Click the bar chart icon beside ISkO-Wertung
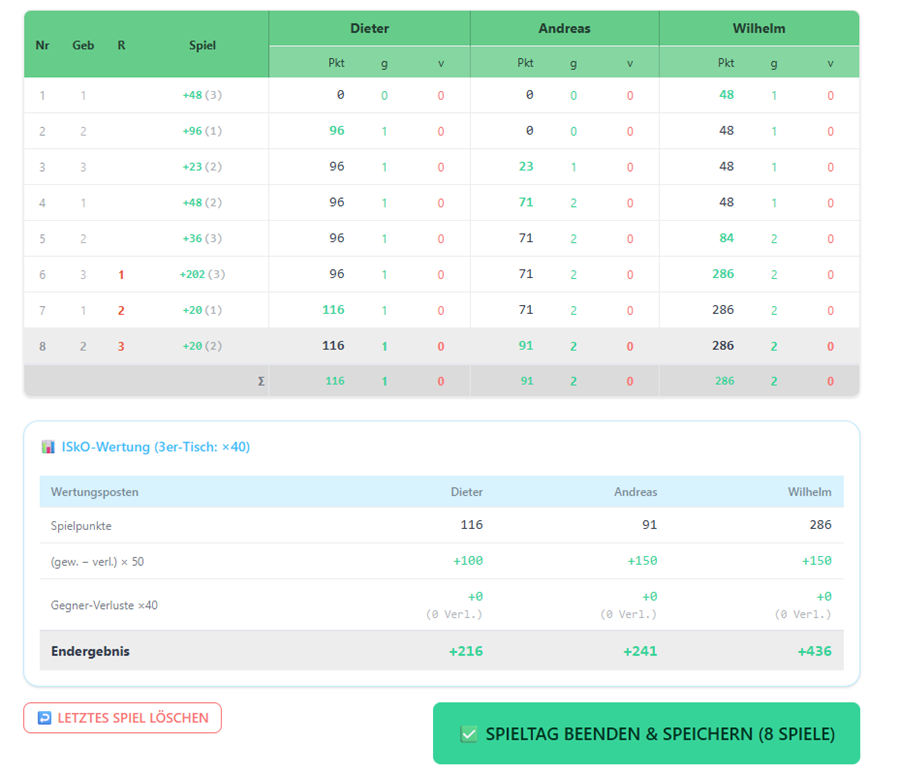 [x=48, y=447]
